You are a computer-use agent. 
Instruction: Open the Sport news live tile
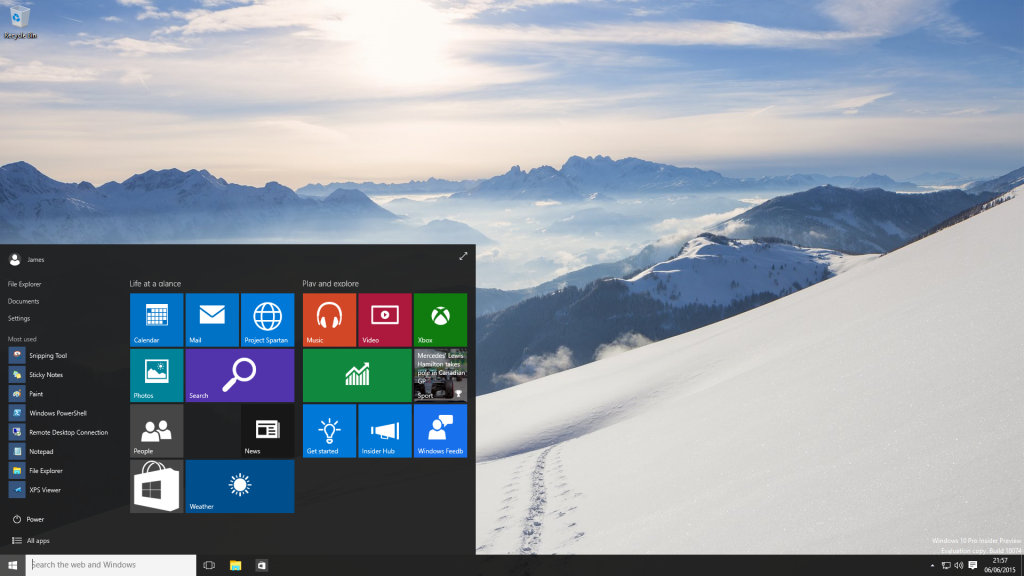(440, 375)
